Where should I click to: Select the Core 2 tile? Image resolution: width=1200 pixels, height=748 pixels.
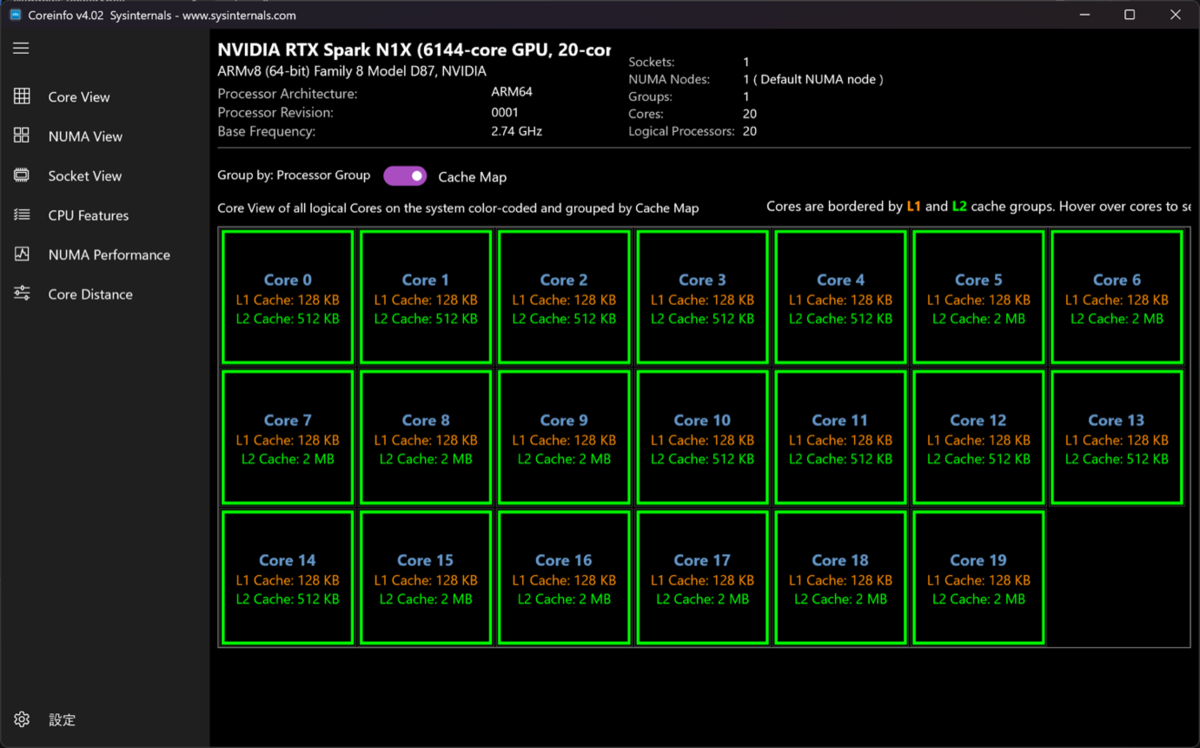coord(564,297)
